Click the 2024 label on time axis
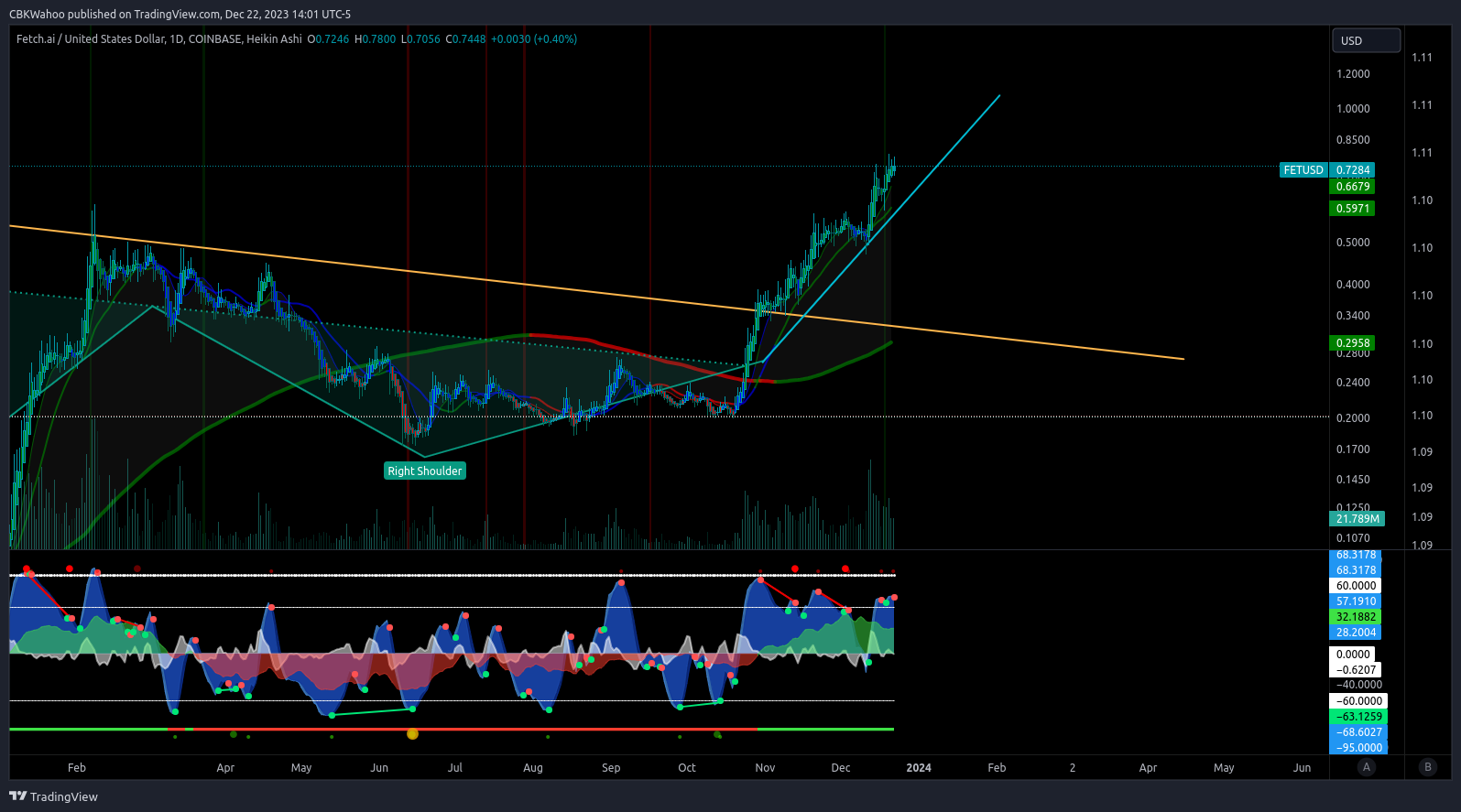 pyautogui.click(x=919, y=768)
